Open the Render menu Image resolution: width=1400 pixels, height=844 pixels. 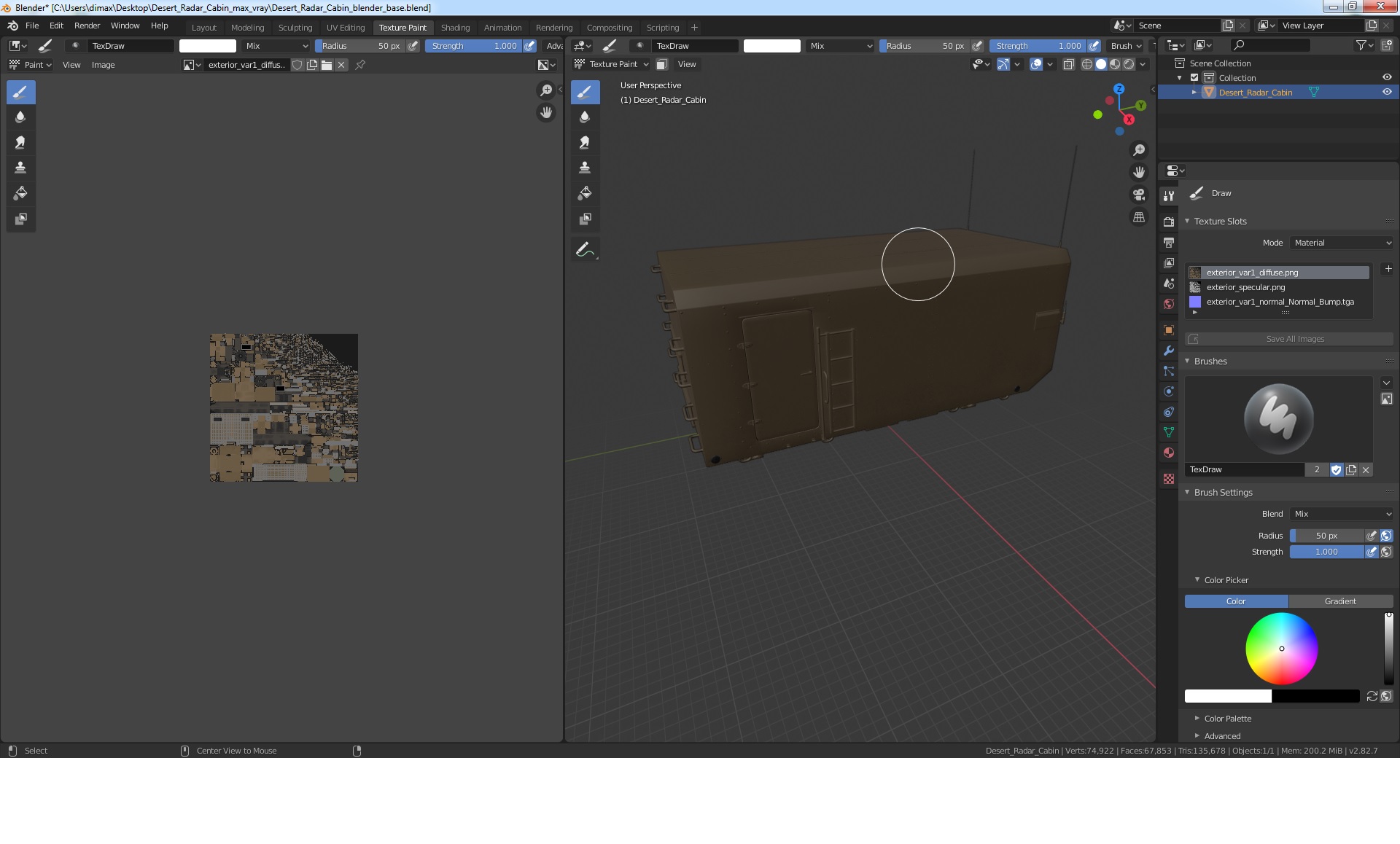click(x=87, y=26)
